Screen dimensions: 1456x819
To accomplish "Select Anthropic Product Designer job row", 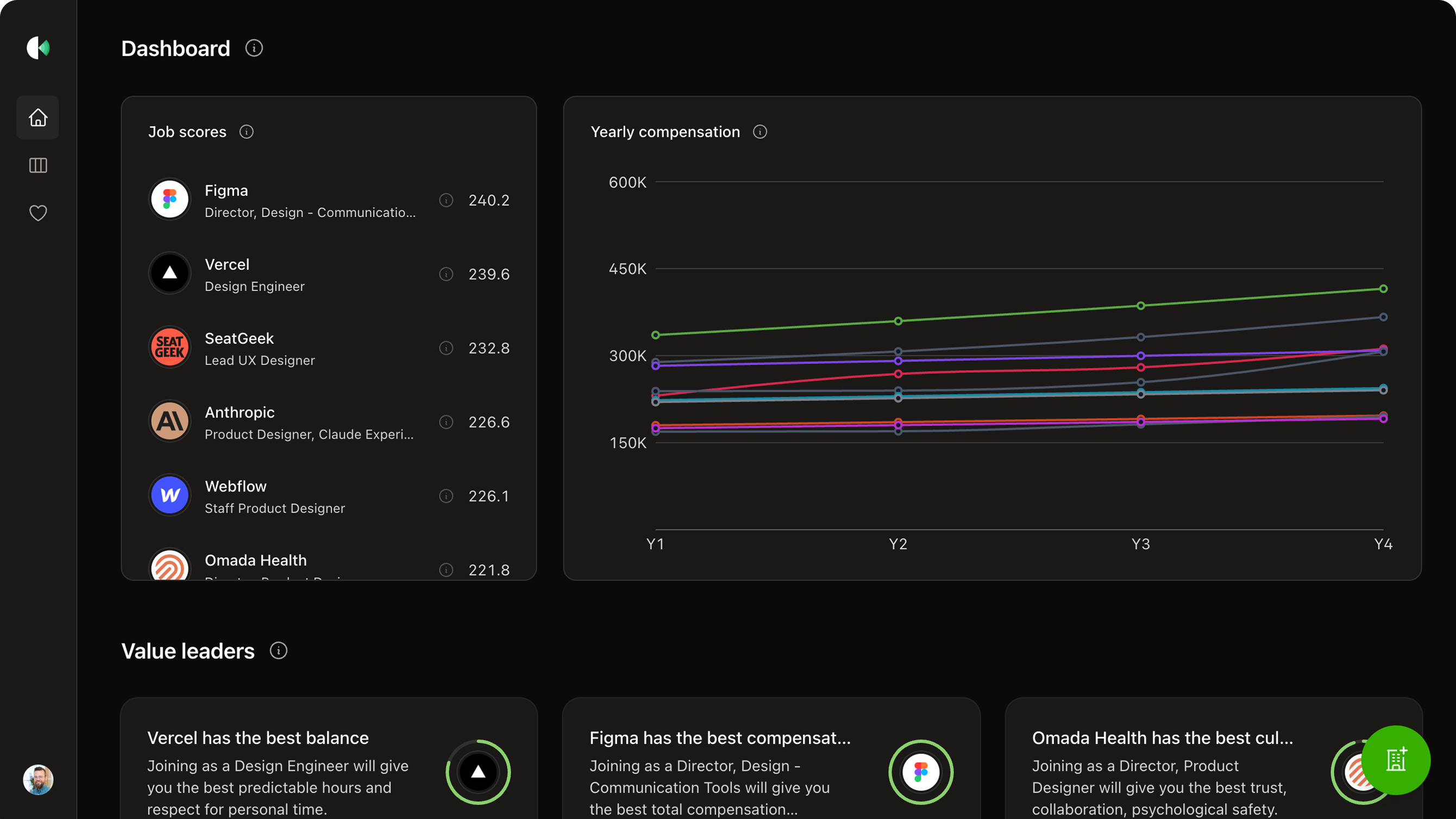I will (x=309, y=423).
